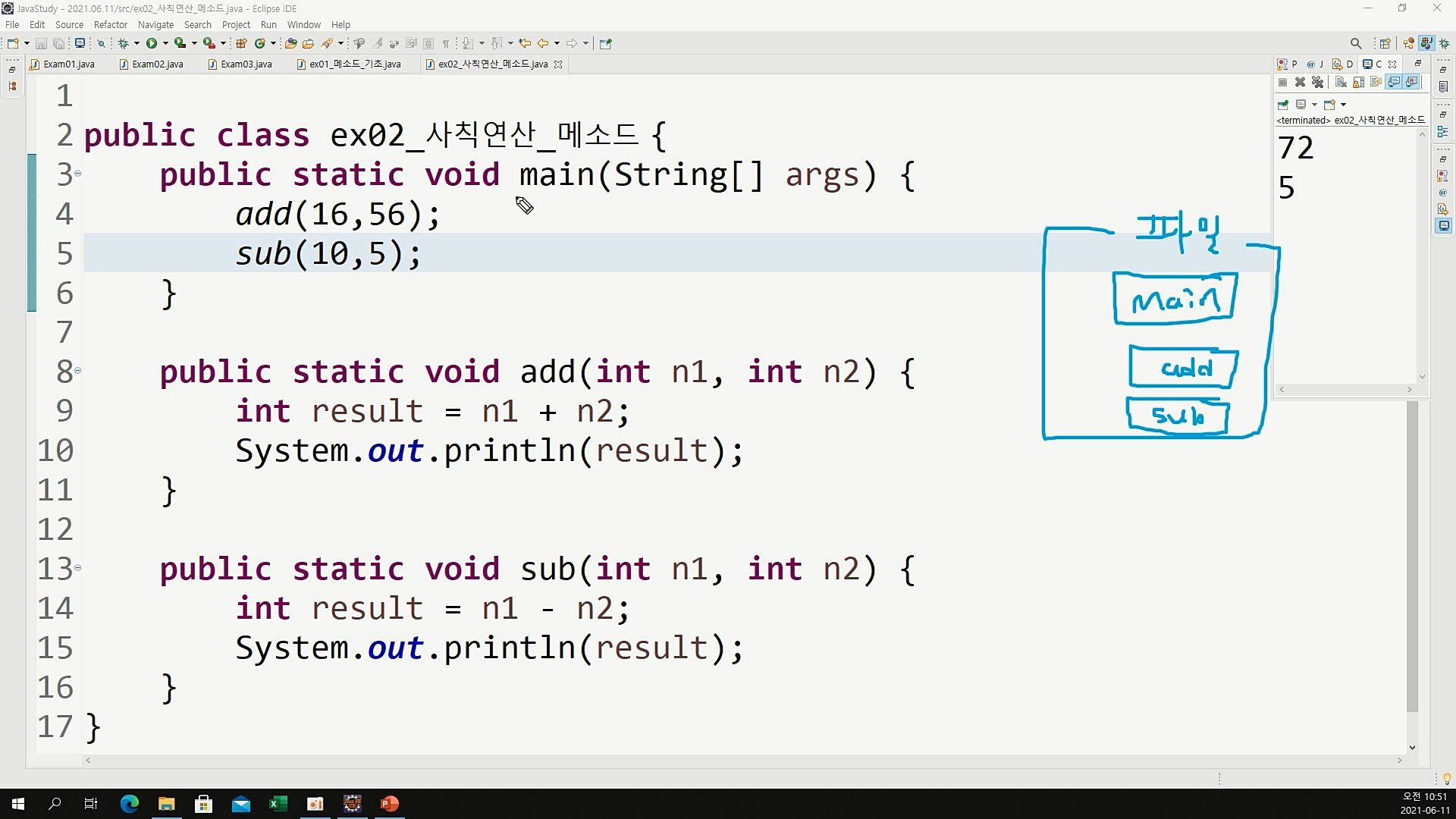The width and height of the screenshot is (1456, 819).
Task: Switch to the Problems view tab
Action: (1288, 64)
